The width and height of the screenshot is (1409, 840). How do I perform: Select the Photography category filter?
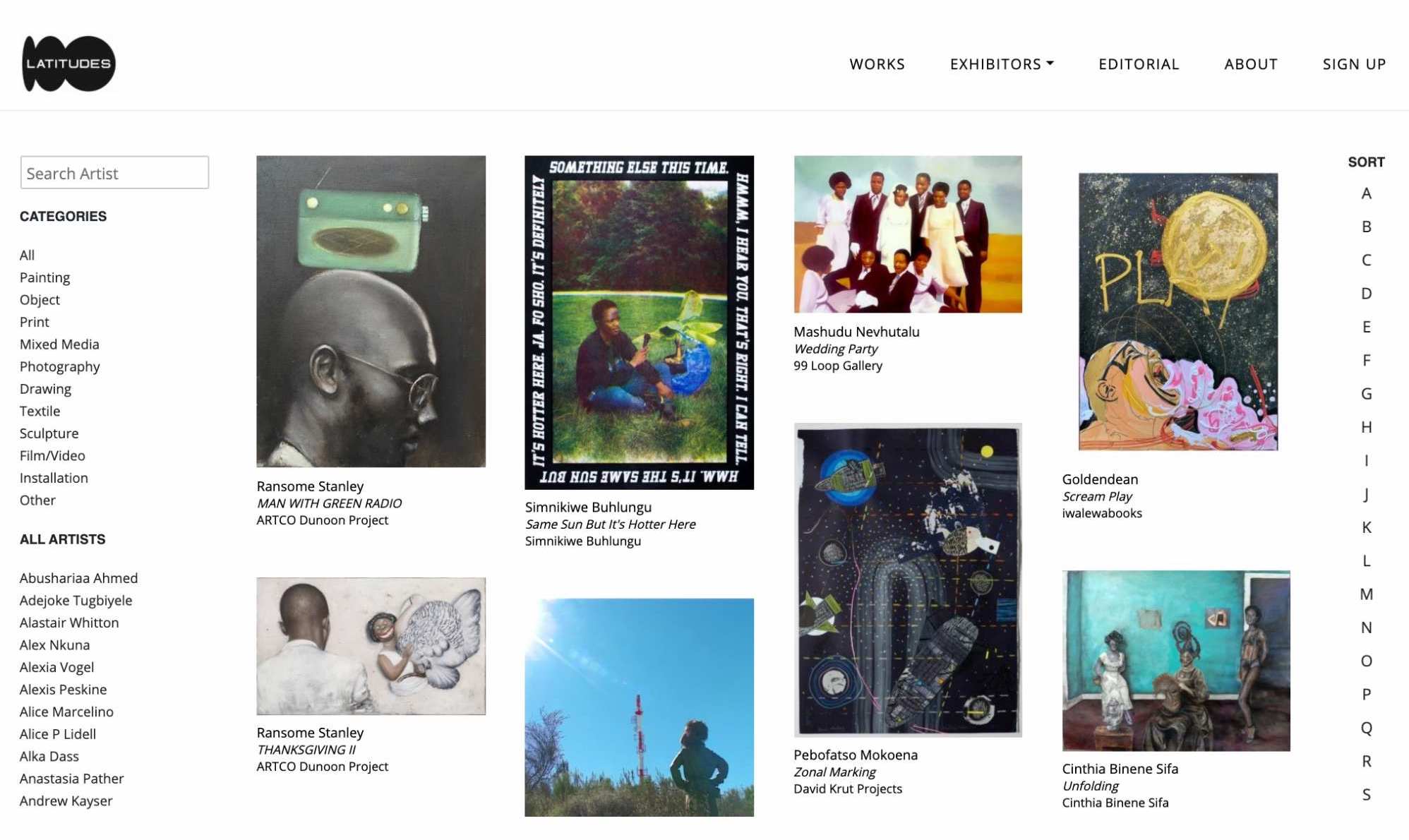click(x=59, y=366)
